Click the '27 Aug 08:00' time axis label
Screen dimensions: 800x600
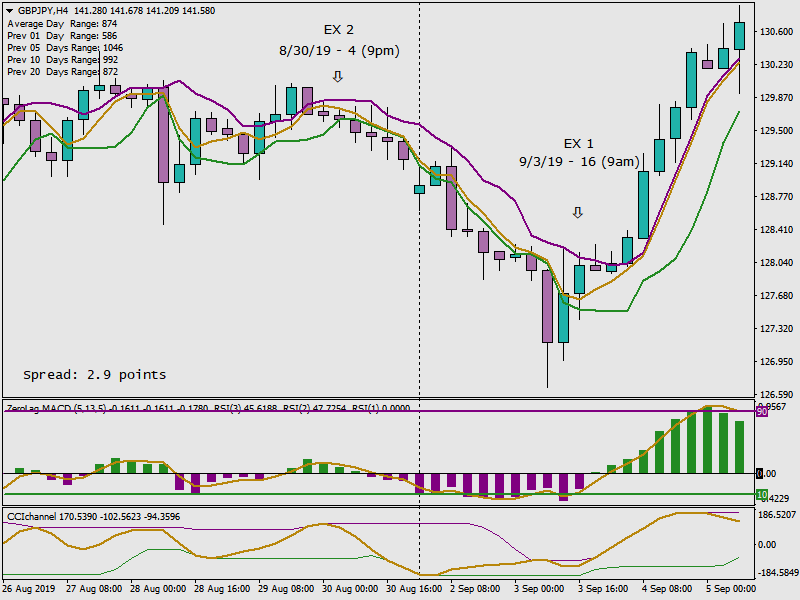point(94,589)
